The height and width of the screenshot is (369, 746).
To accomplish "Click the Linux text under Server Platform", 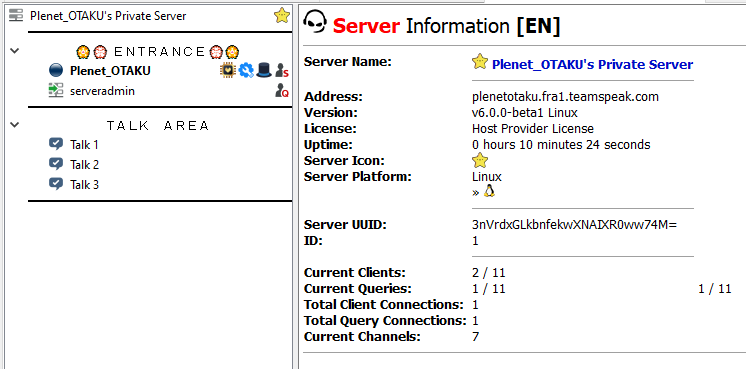I will 487,176.
